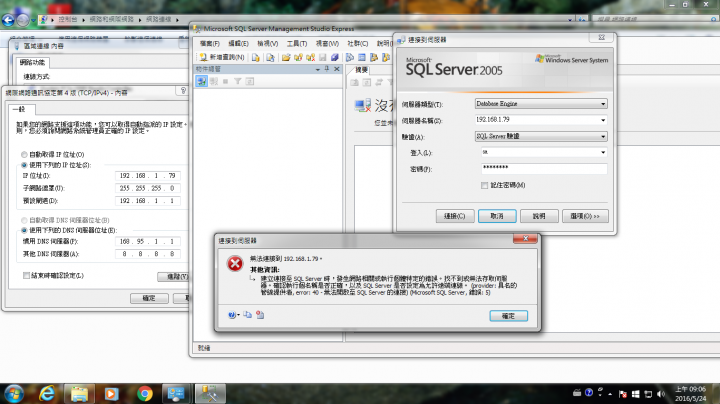720x404 pixels.
Task: Click the subnet mask field showing 255.255.255.0
Action: (x=148, y=188)
